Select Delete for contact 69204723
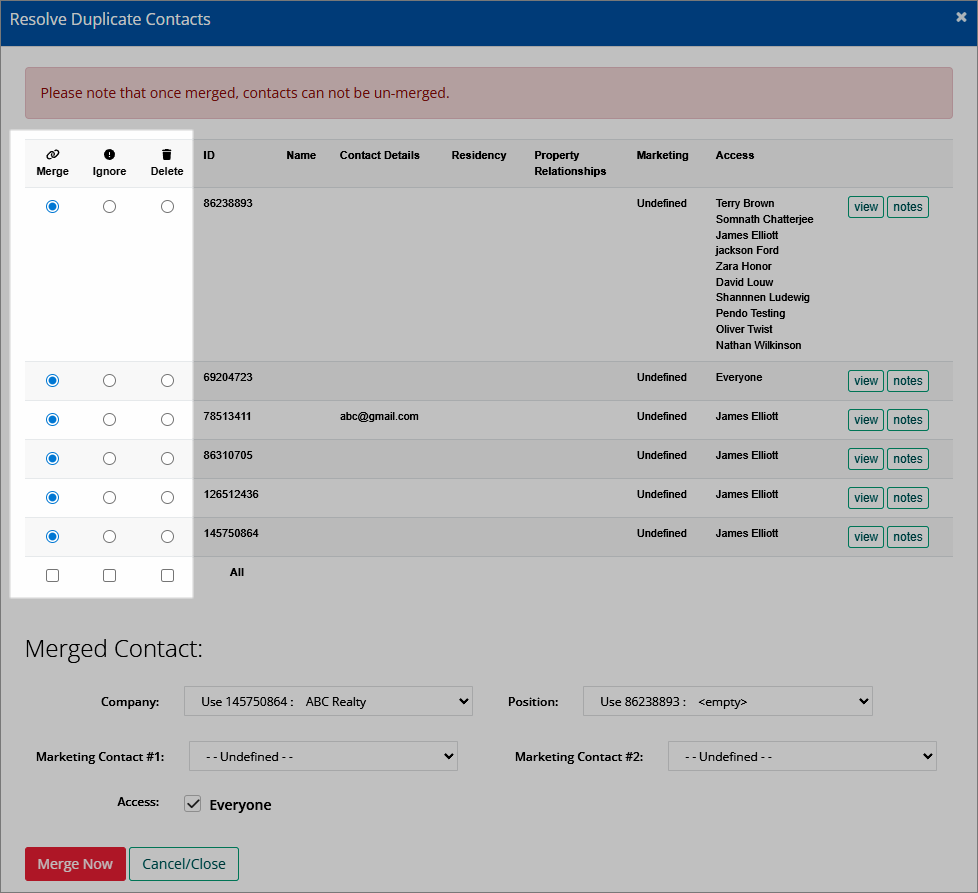Viewport: 978px width, 893px height. 167,380
